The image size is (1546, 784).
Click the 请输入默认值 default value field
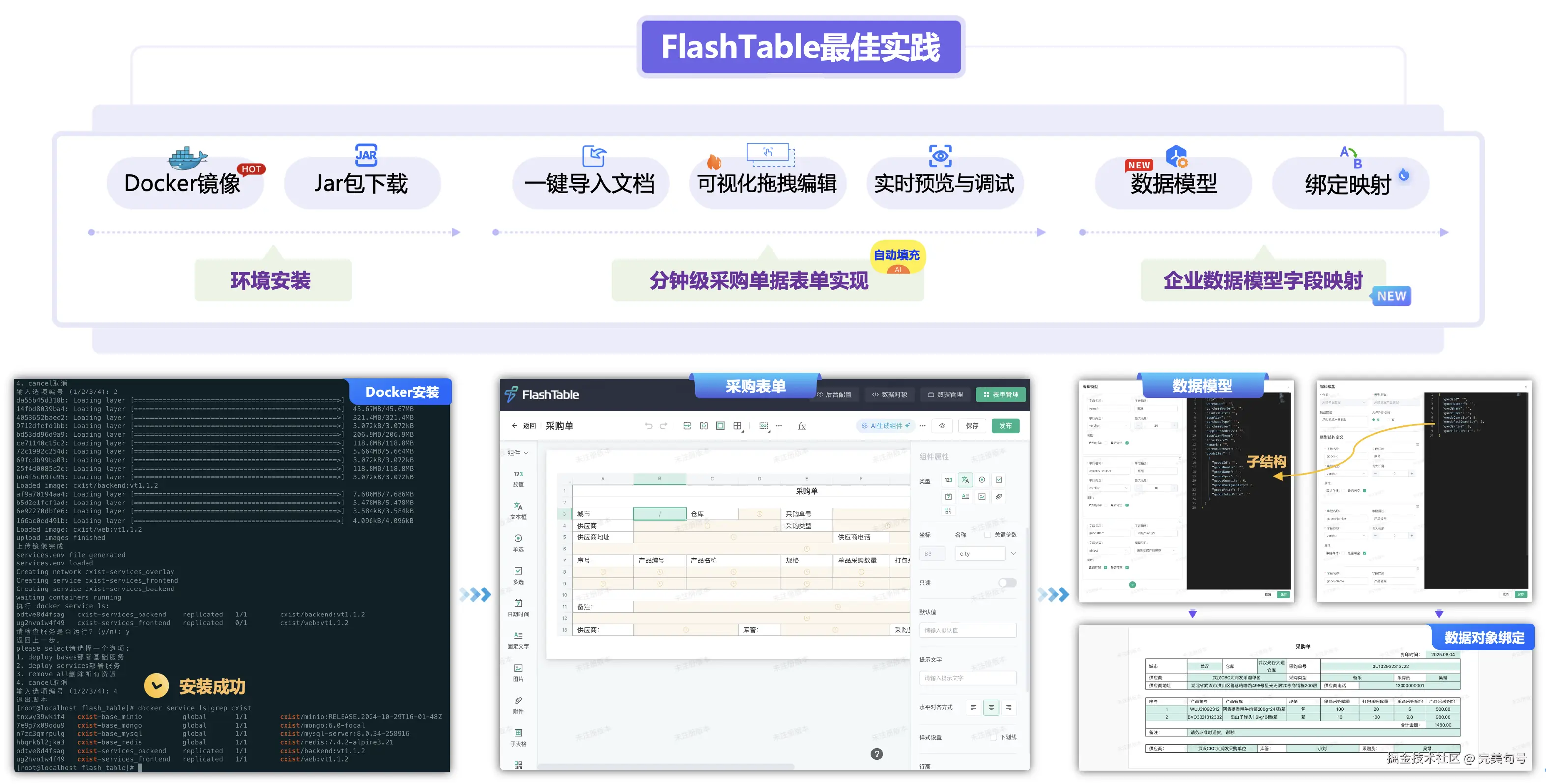click(x=968, y=630)
